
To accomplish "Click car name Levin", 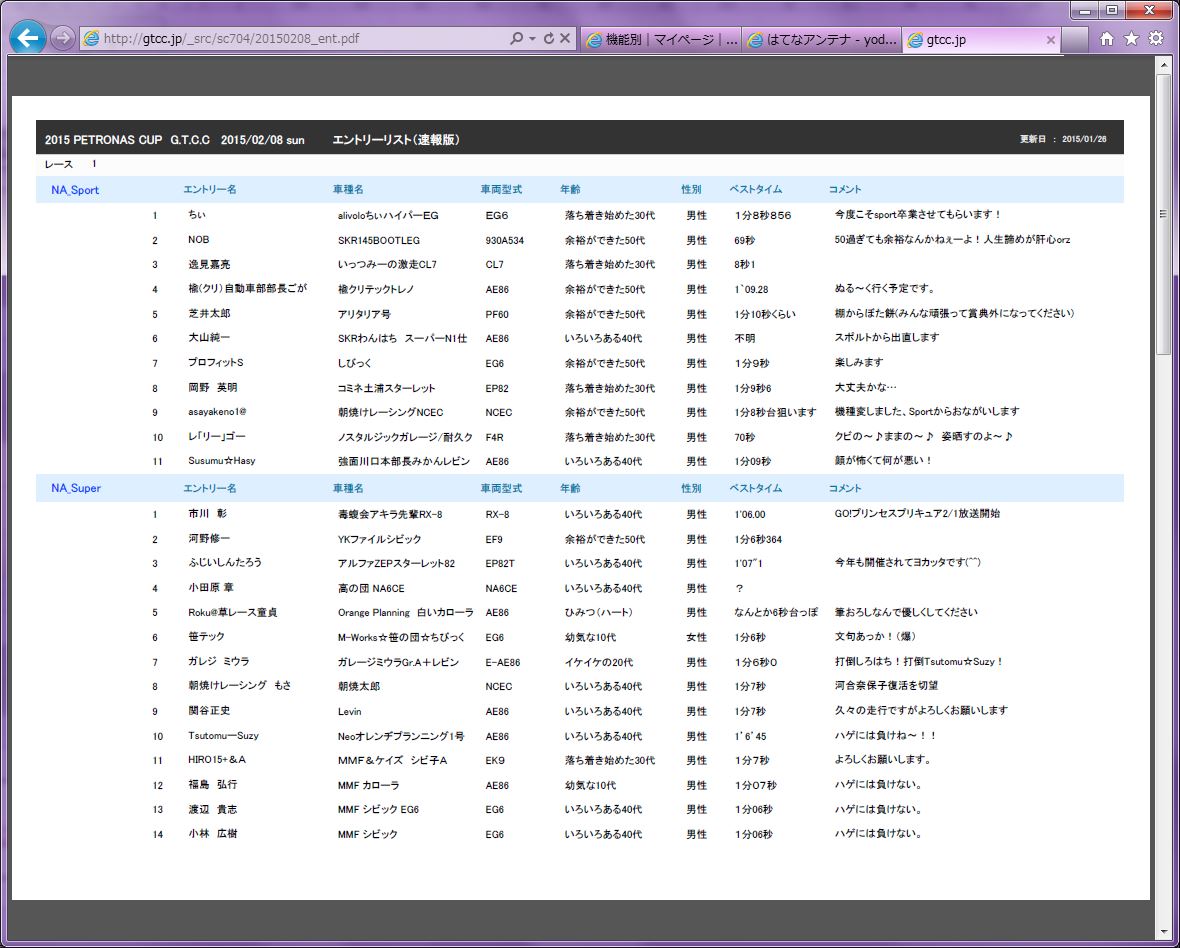I will 349,712.
